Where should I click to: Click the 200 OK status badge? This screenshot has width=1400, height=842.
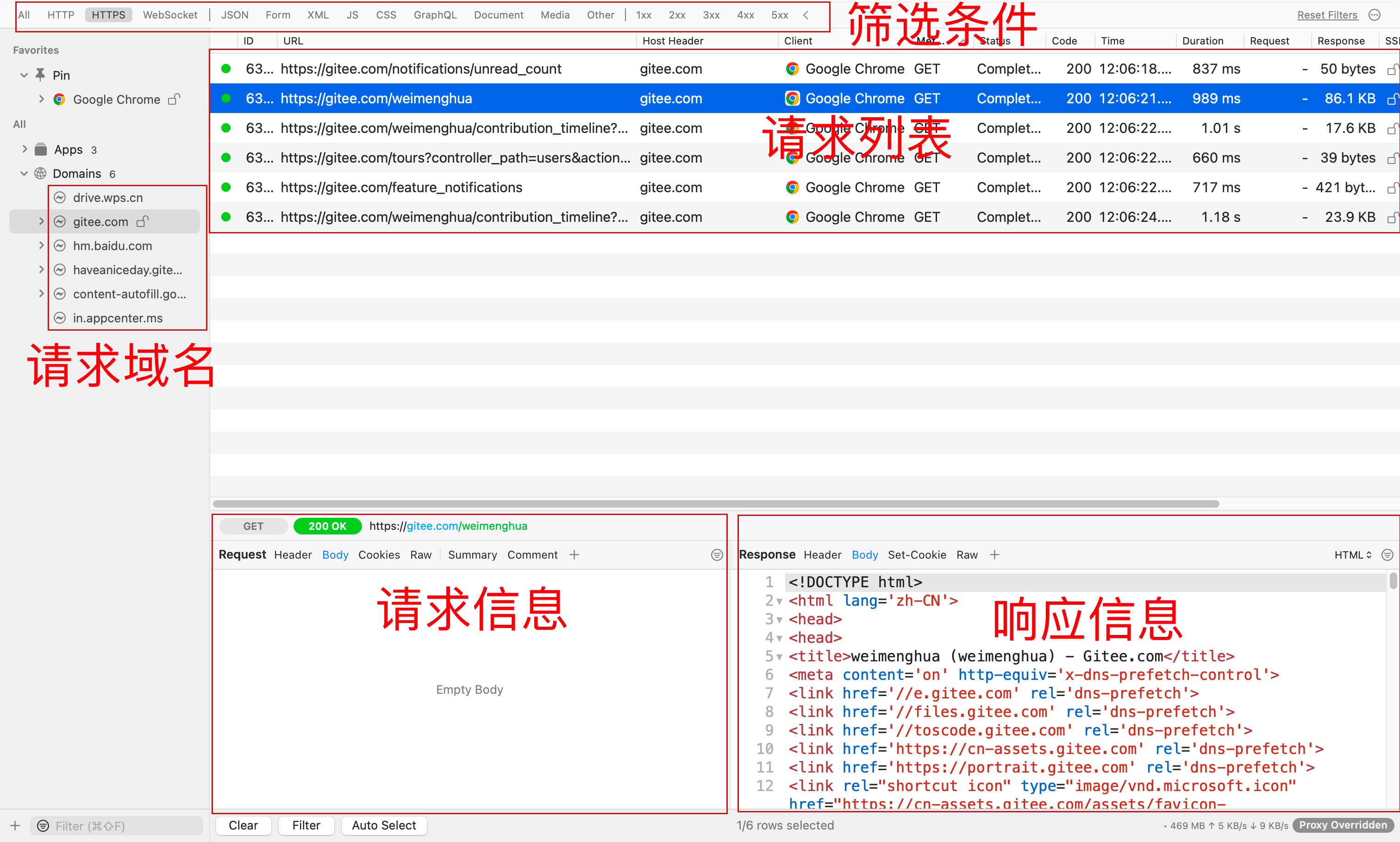click(x=327, y=526)
